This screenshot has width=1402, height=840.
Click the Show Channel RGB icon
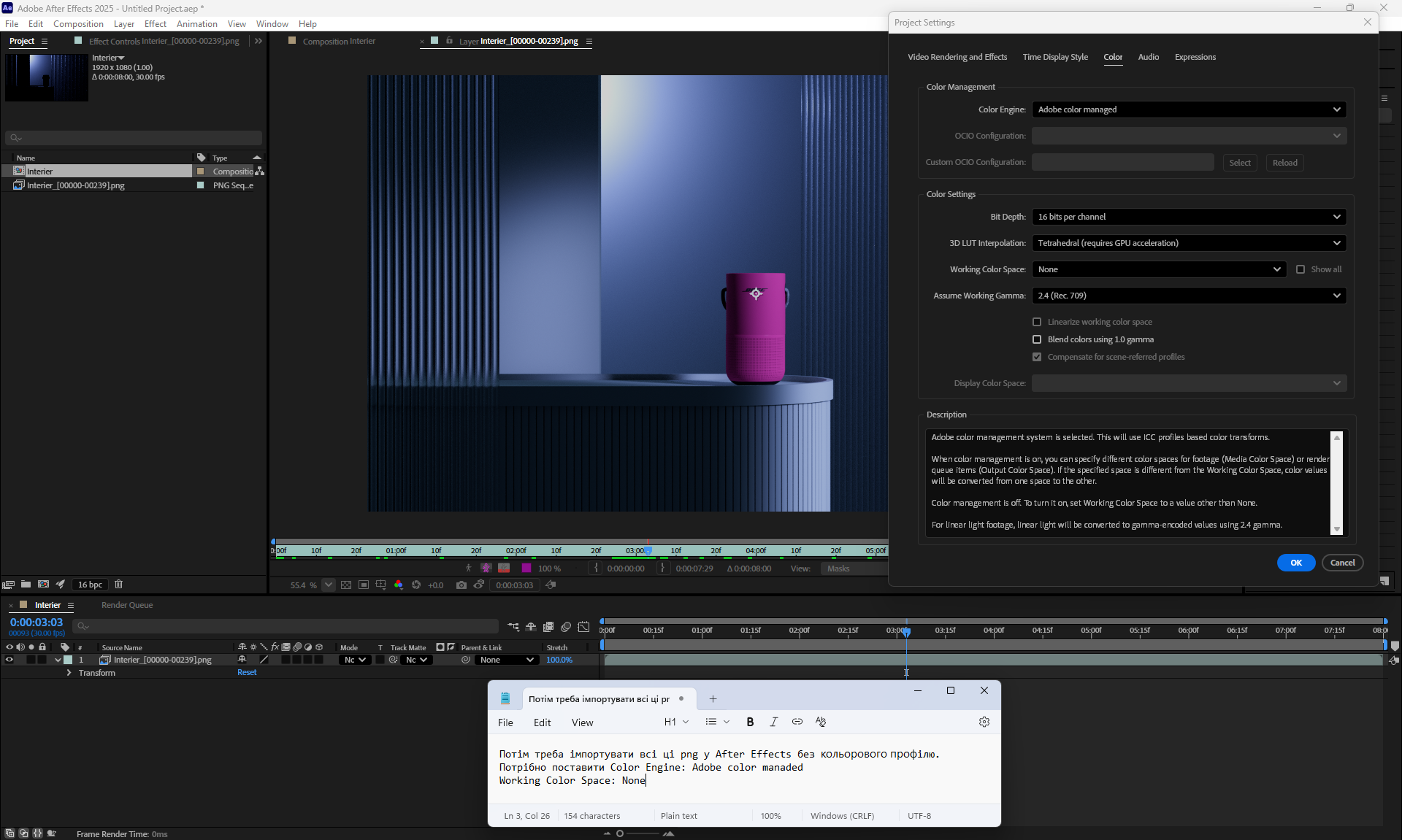(x=399, y=585)
